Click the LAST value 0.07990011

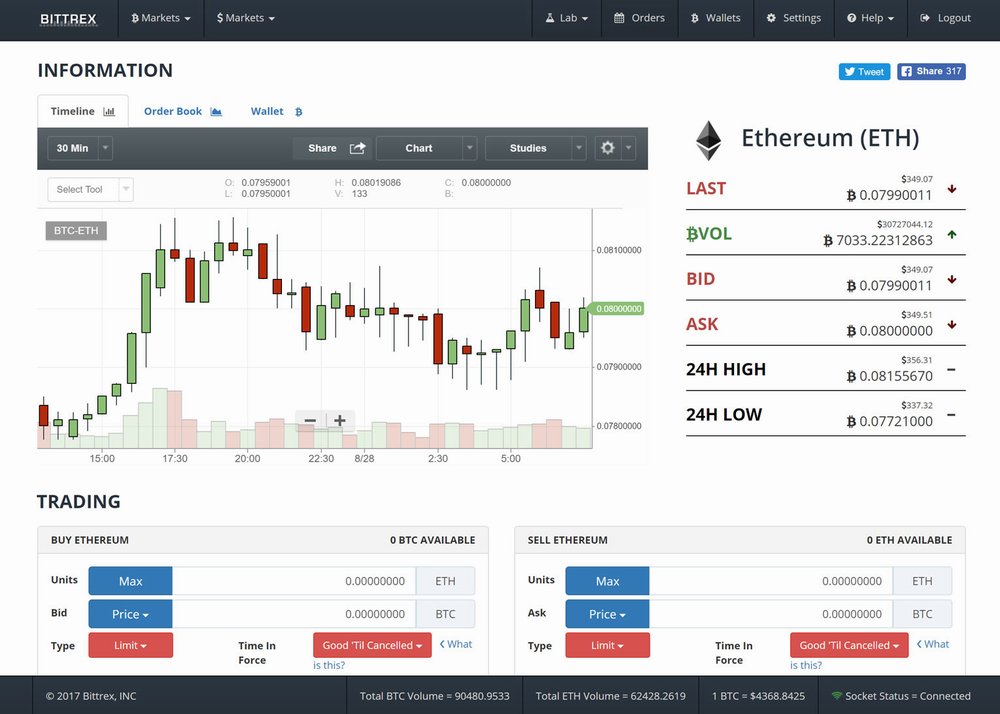[x=889, y=195]
